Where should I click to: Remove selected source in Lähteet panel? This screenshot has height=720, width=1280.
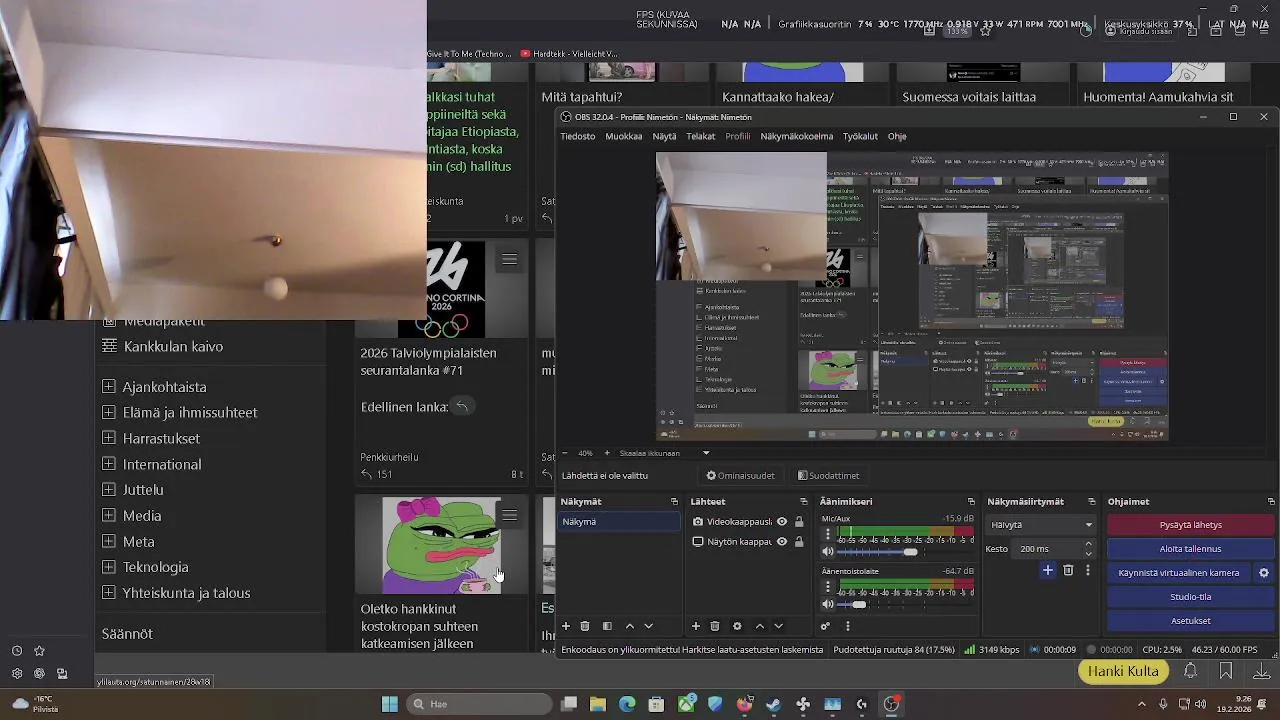715,626
